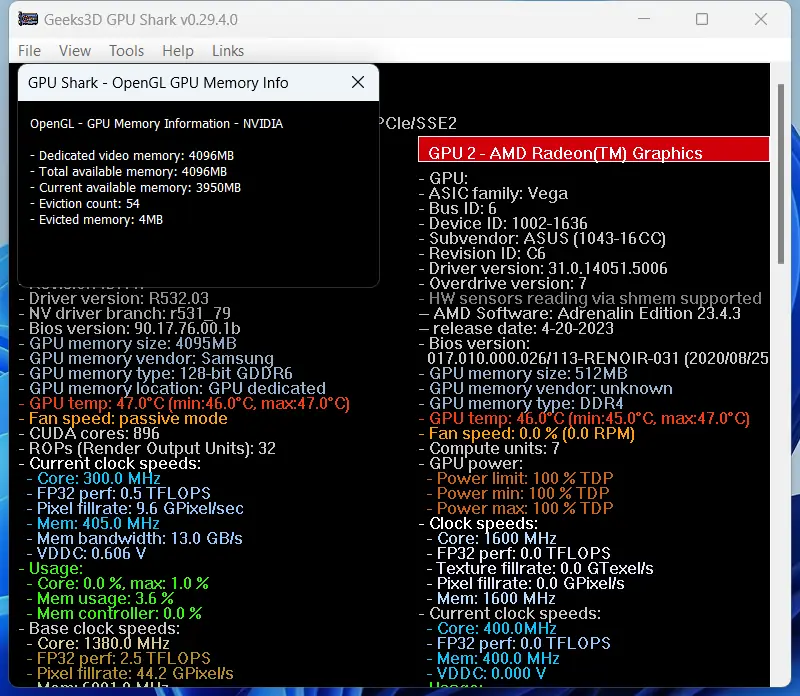Click 'Total available memory: 4096MB' line

128,171
